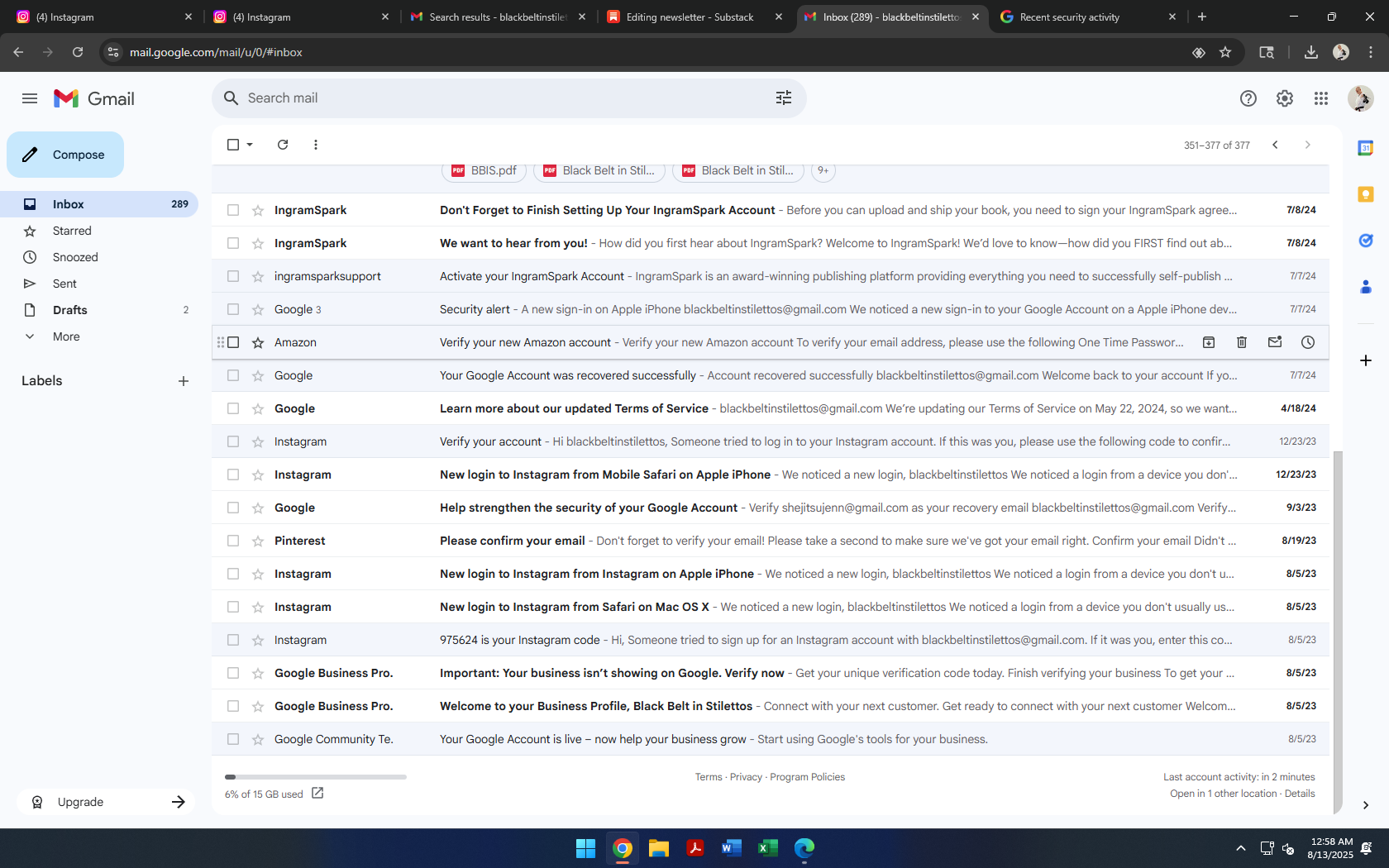The height and width of the screenshot is (868, 1389).
Task: Open the Program Policies footer link
Action: click(807, 777)
